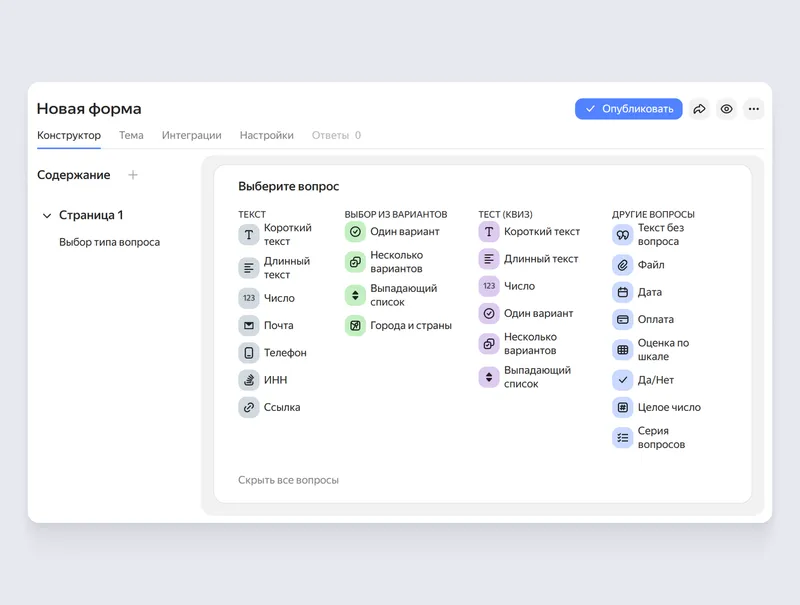Image resolution: width=800 pixels, height=605 pixels.
Task: Pick the Телефон question type icon
Action: coord(249,352)
